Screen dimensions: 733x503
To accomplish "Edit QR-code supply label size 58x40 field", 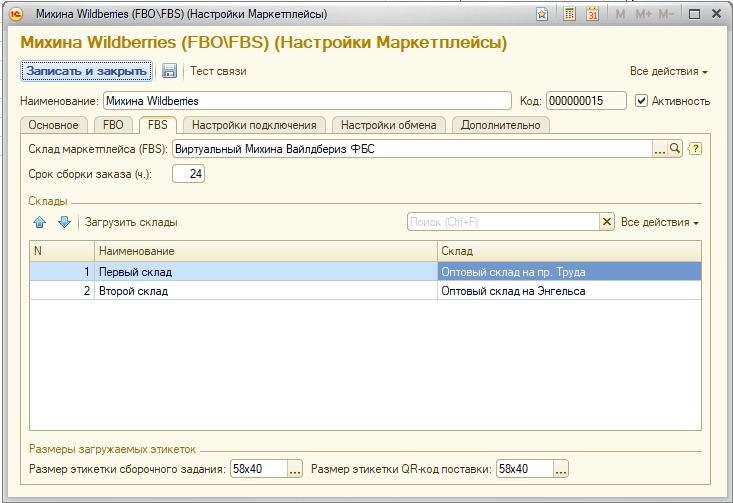I will [x=525, y=468].
